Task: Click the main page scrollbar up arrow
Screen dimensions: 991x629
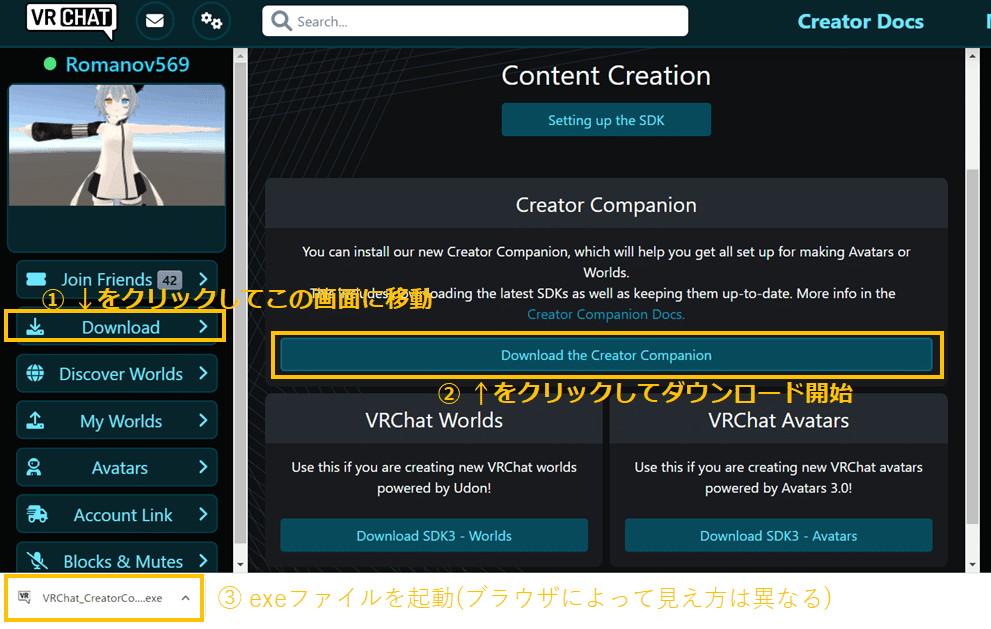Action: tap(972, 56)
